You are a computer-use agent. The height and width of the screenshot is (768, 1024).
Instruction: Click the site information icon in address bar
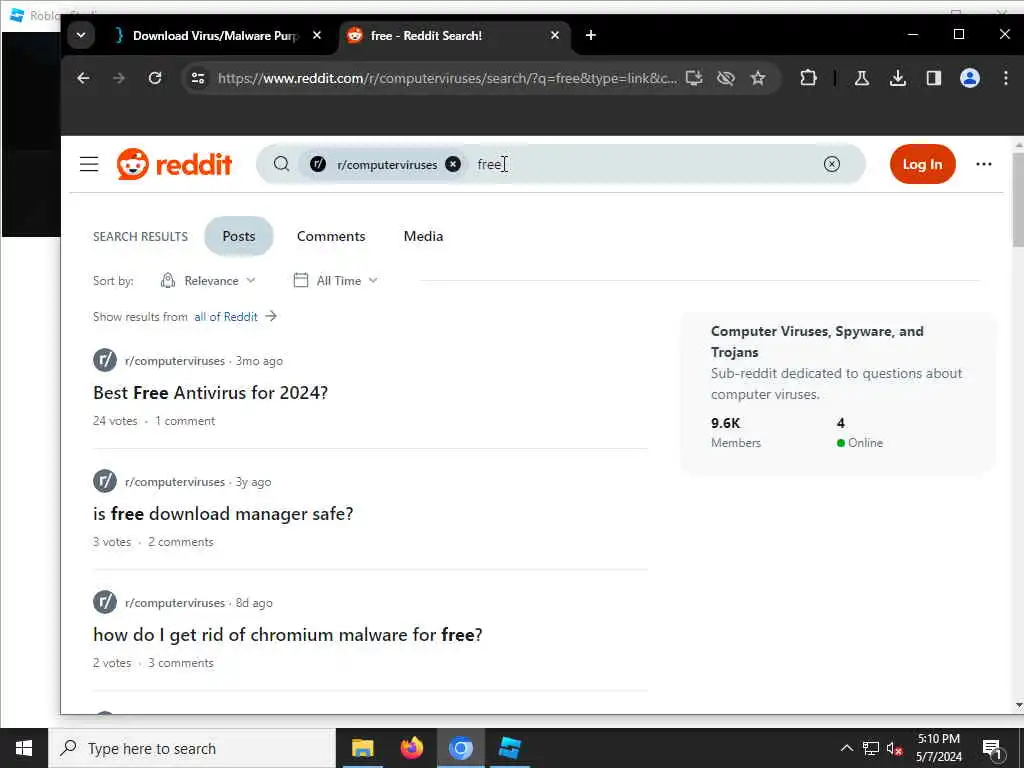pyautogui.click(x=198, y=78)
